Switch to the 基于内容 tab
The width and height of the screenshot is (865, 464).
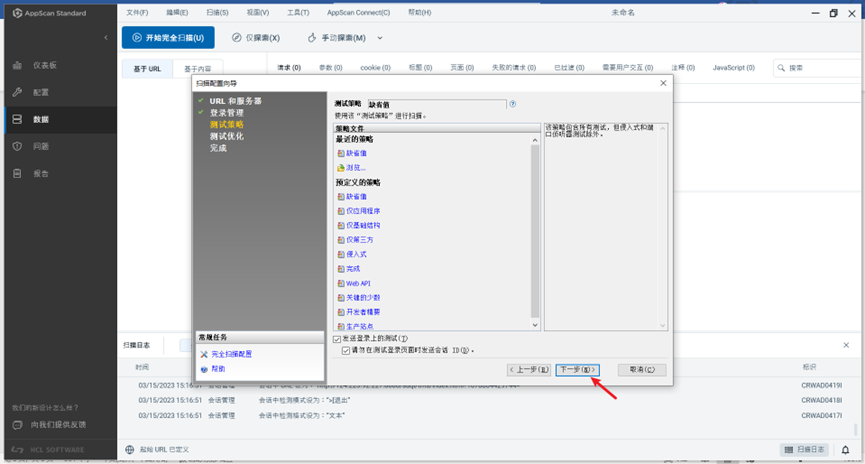click(197, 68)
